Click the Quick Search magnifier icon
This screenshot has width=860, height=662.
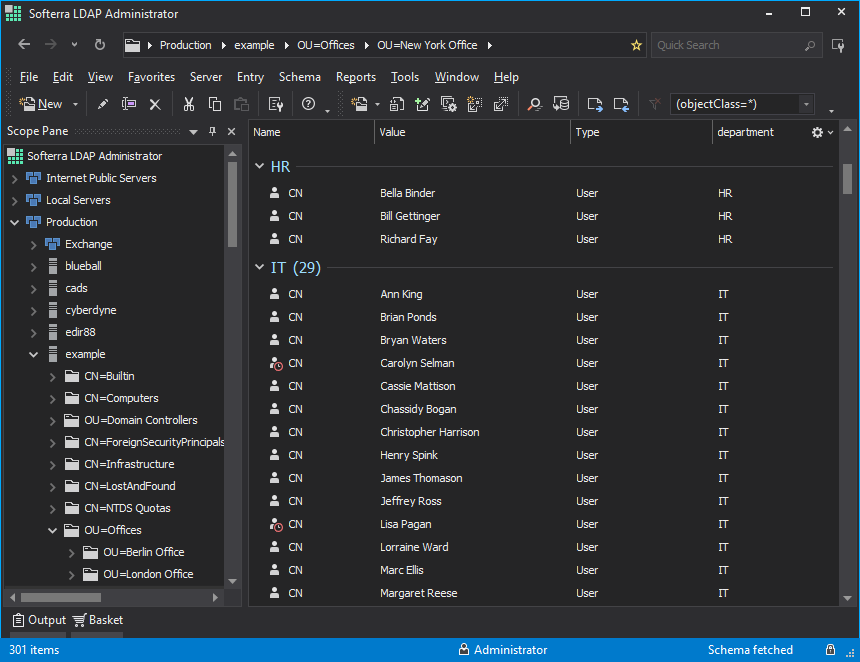pyautogui.click(x=810, y=46)
